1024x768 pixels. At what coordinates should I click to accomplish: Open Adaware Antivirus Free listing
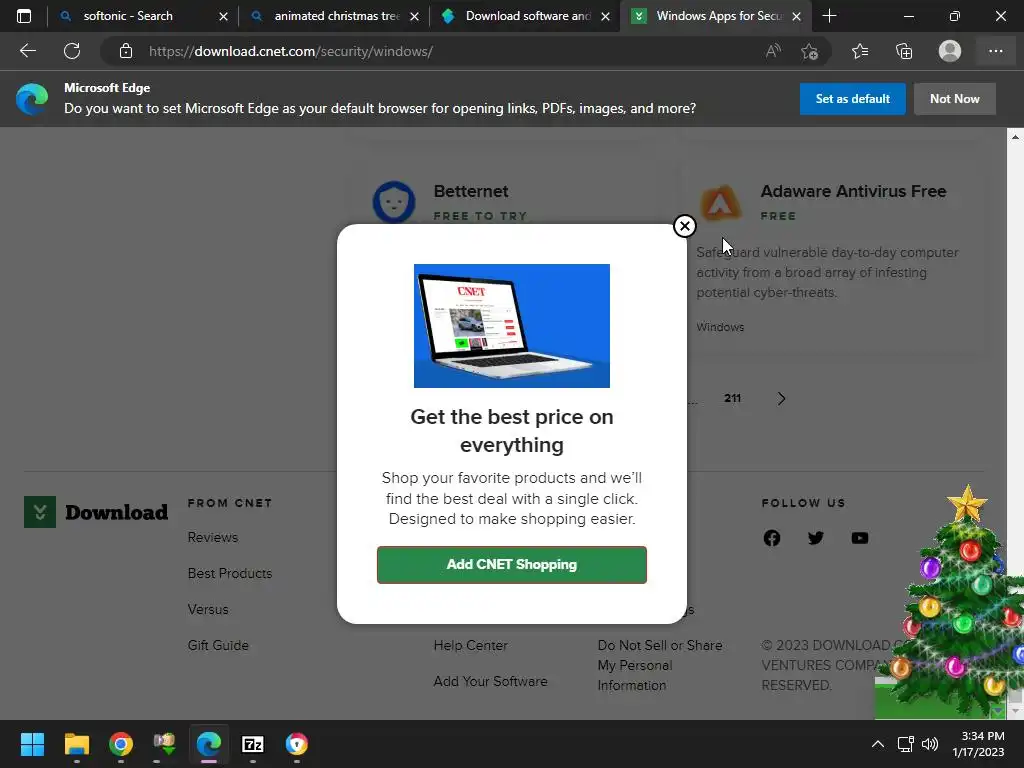click(853, 191)
